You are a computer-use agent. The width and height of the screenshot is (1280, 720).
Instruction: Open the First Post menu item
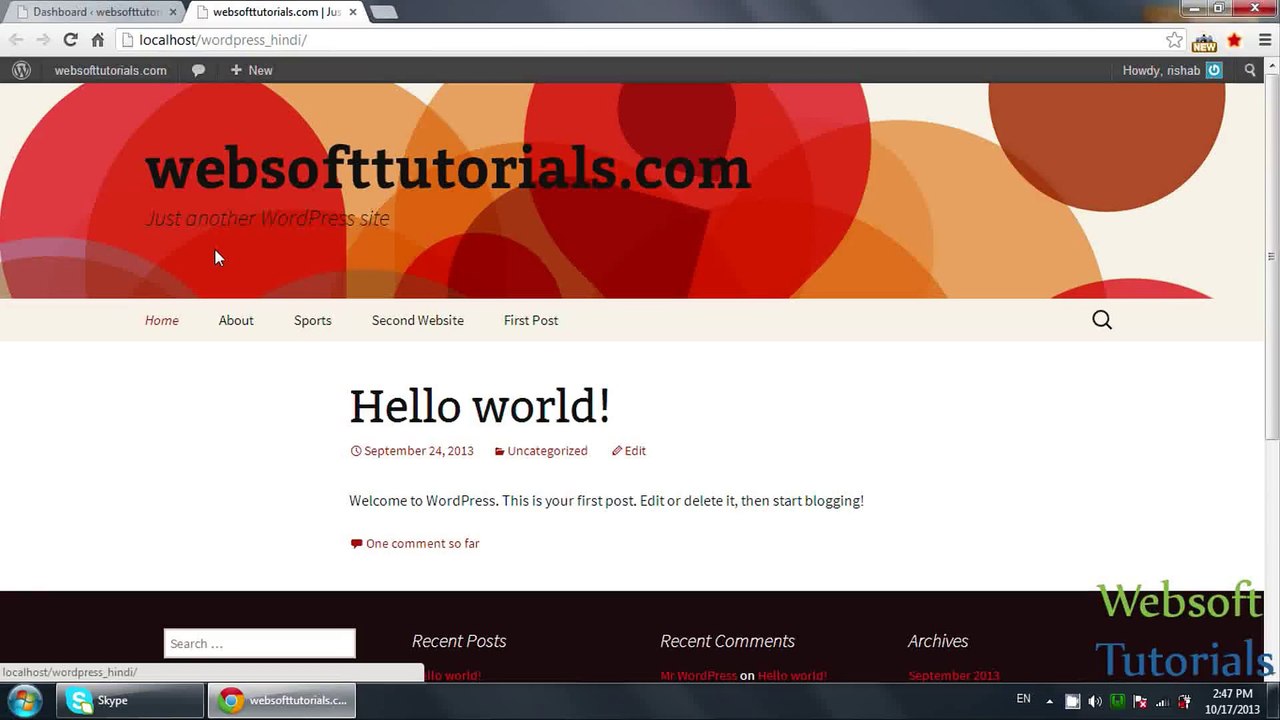coord(531,320)
